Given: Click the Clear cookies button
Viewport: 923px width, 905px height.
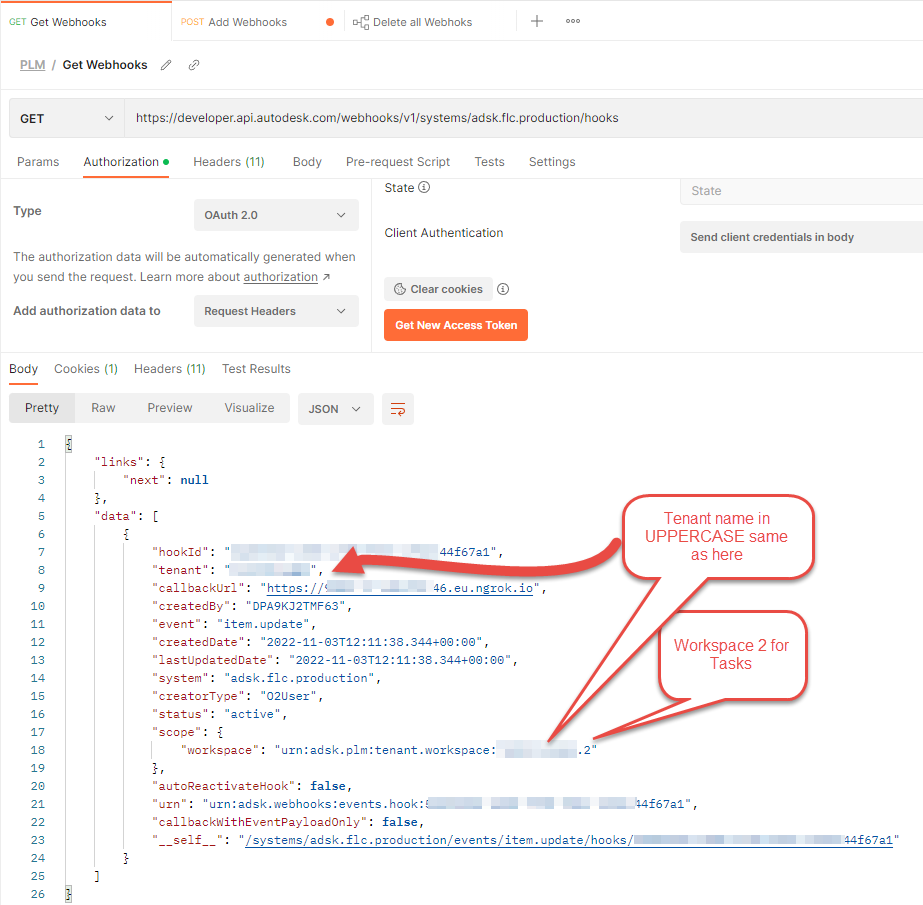Looking at the screenshot, I should pos(438,289).
